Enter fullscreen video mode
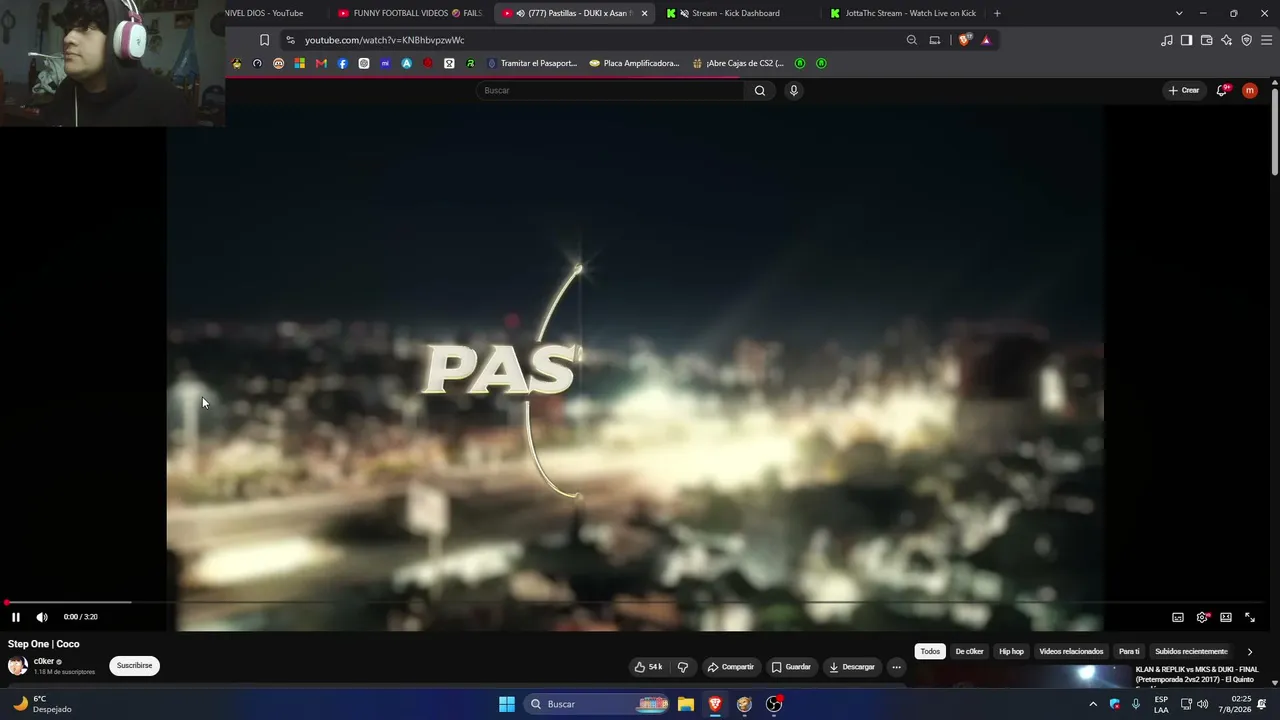The image size is (1280, 720). tap(1250, 617)
